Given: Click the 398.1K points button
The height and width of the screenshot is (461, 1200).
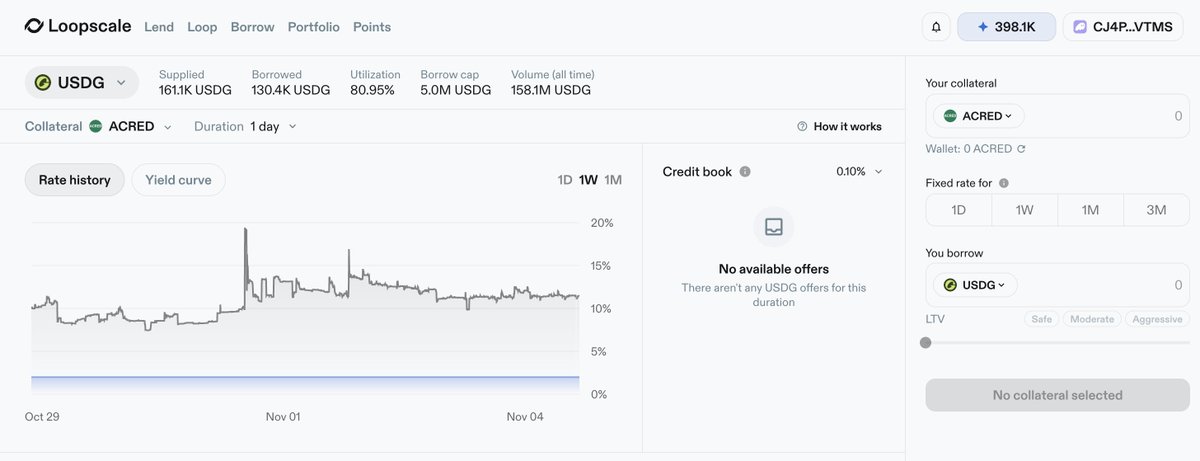Looking at the screenshot, I should click(x=1006, y=27).
